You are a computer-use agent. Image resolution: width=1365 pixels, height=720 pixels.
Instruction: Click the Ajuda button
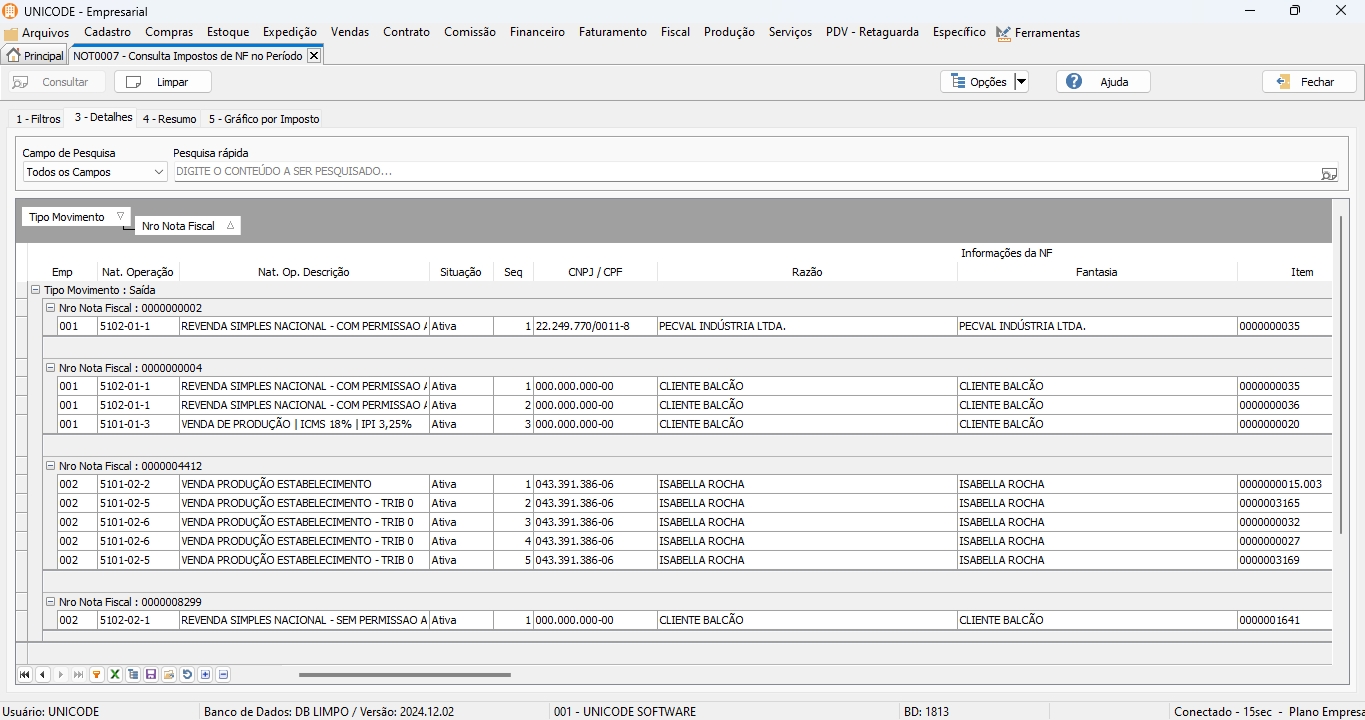1103,82
